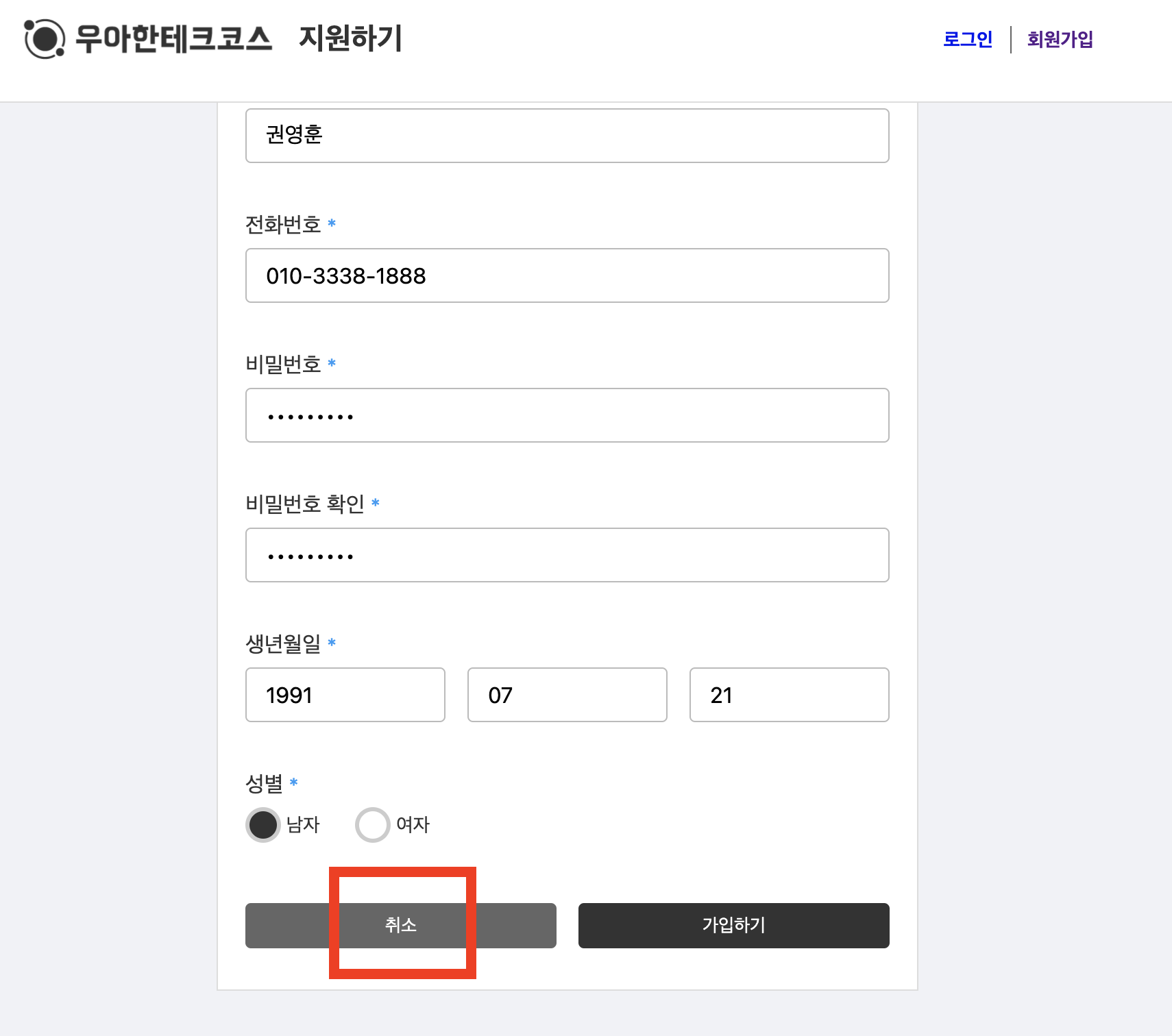This screenshot has width=1172, height=1036.
Task: Click the 전화번호 phone number field
Action: tap(567, 275)
